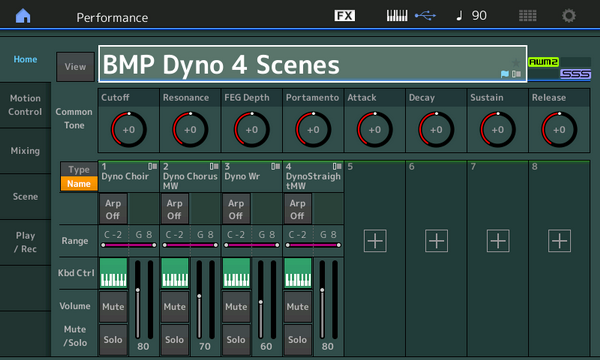
Task: Switch part display to Type
Action: 79,169
